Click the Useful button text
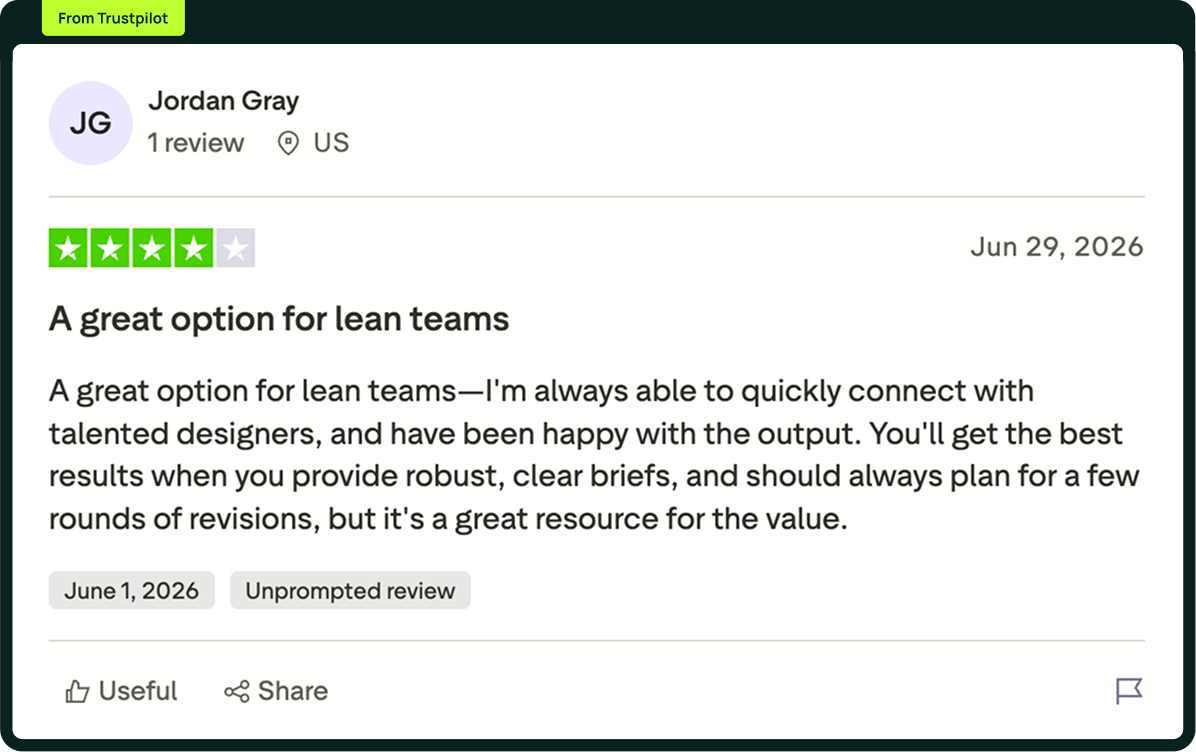Viewport: 1196px width, 752px height. click(138, 691)
